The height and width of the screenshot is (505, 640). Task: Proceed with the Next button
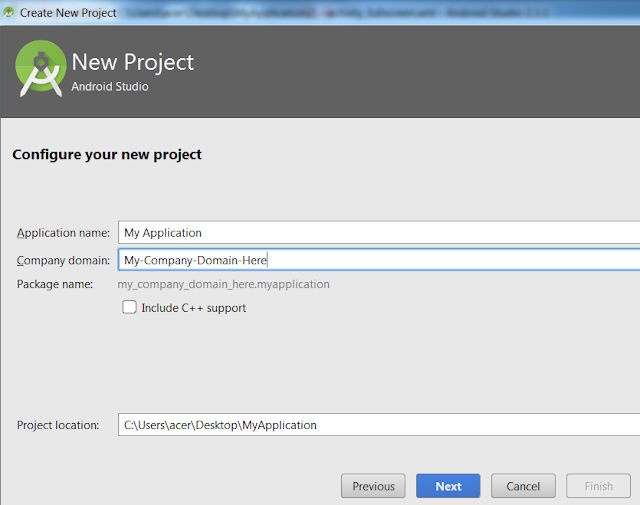pos(448,486)
